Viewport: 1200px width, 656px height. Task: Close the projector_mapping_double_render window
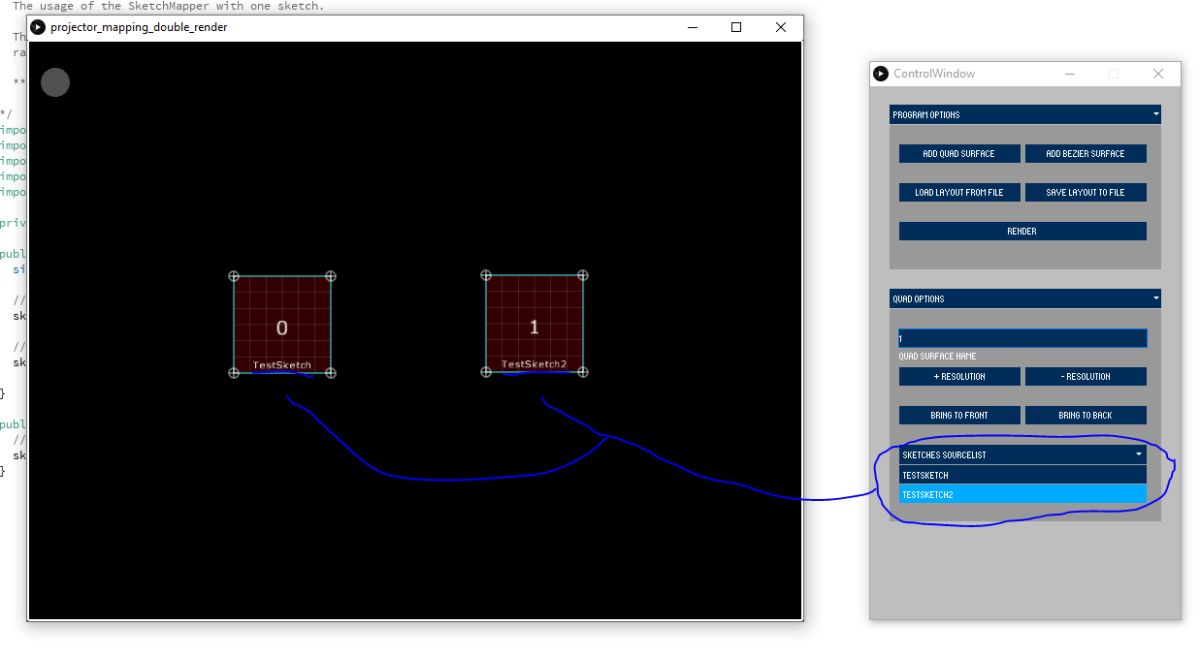point(781,27)
